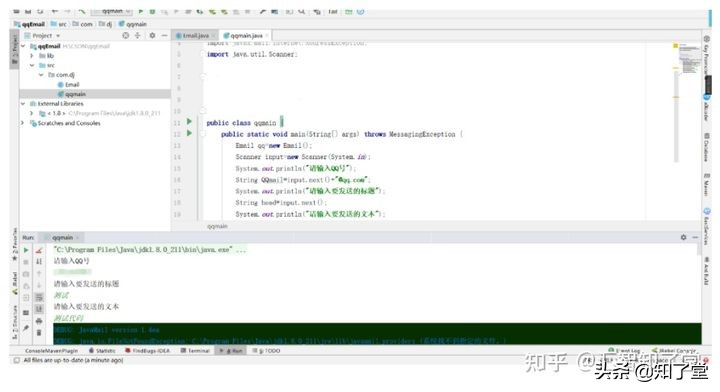Locate current file in Project tree
Viewport: 720px width, 392px height.
pyautogui.click(x=125, y=35)
